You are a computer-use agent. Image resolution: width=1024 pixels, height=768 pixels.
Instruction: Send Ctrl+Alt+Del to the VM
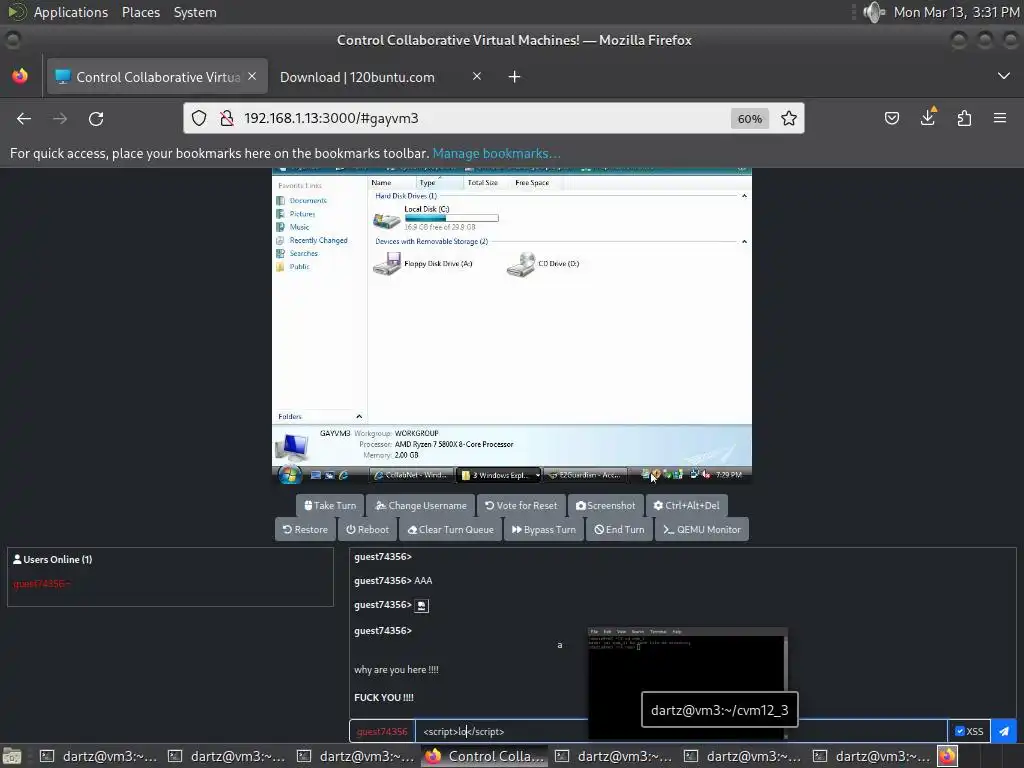pos(686,505)
